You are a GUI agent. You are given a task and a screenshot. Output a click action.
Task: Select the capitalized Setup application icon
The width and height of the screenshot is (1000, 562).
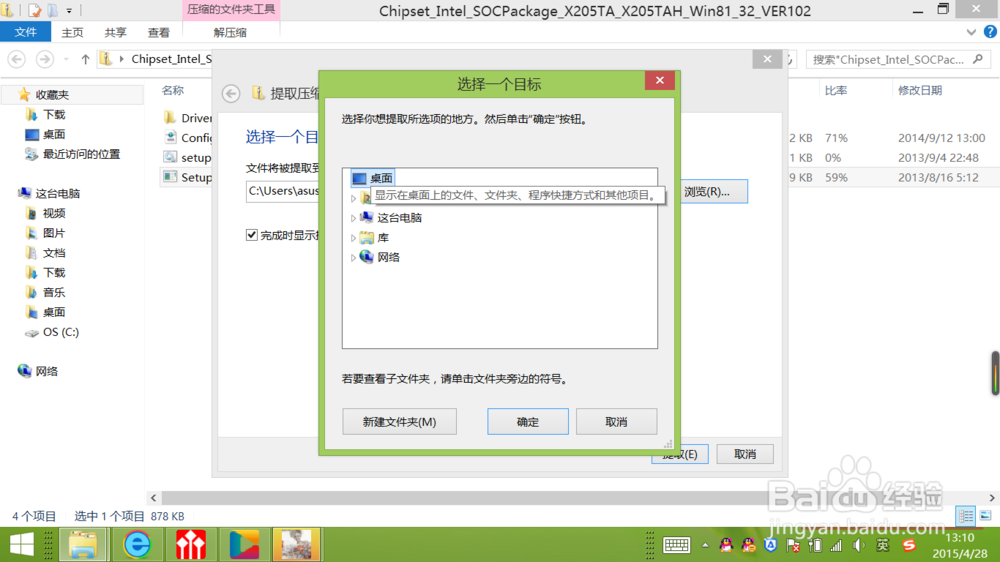click(170, 177)
